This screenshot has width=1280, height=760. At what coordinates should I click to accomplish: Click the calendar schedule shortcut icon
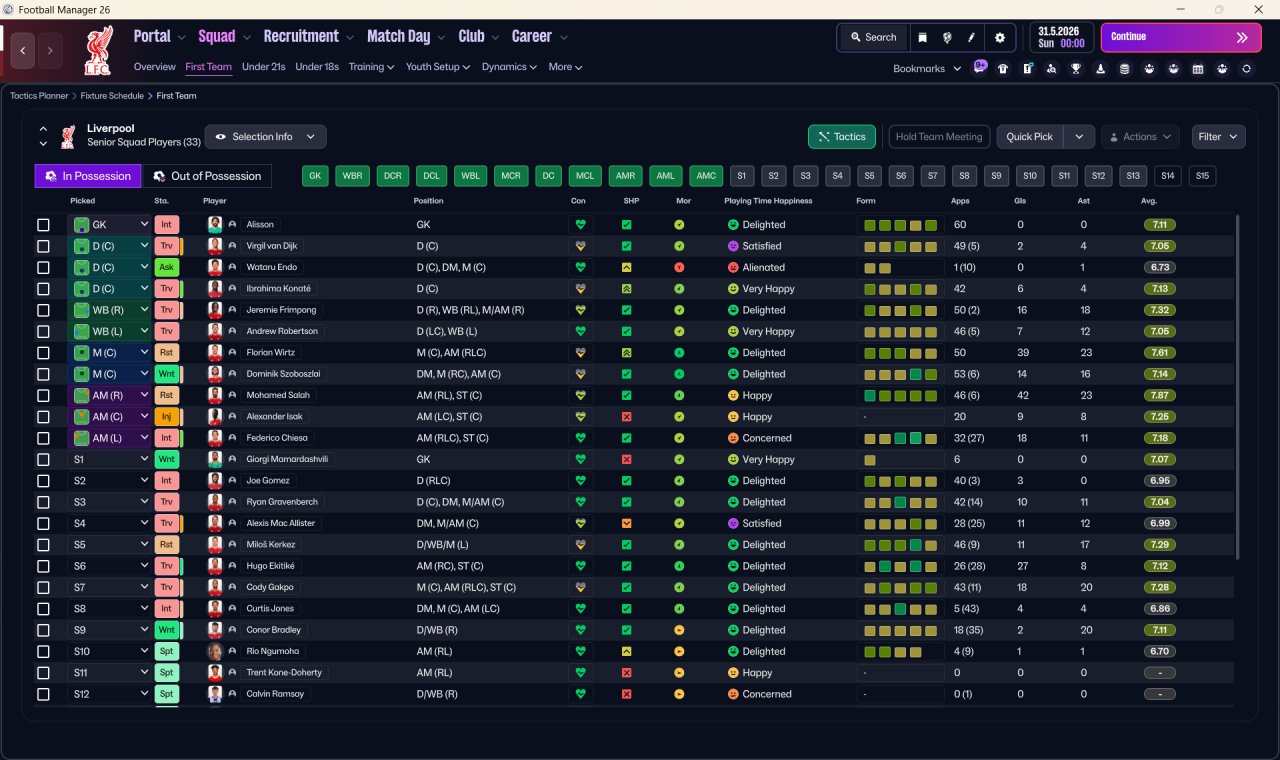coord(1197,69)
